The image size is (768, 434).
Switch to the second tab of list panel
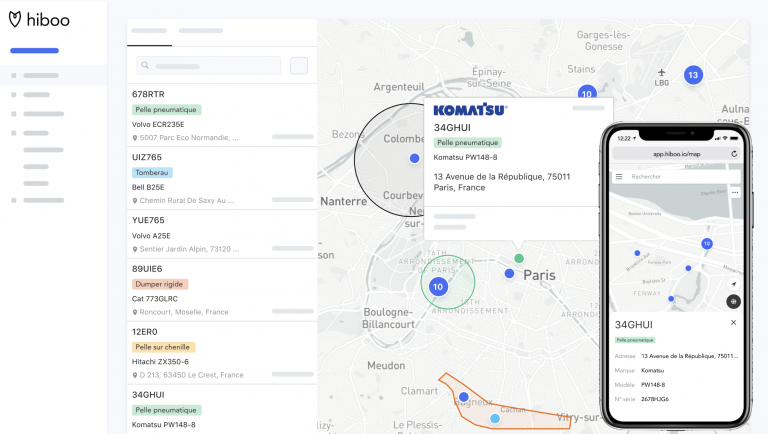tap(201, 32)
